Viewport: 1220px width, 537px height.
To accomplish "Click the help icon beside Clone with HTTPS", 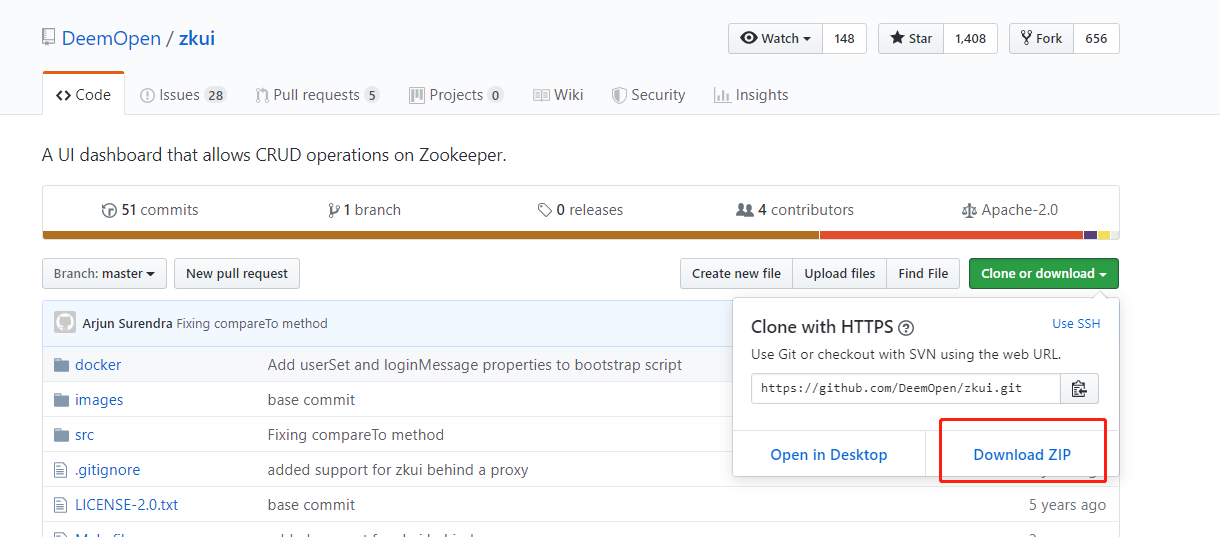I will [x=906, y=327].
